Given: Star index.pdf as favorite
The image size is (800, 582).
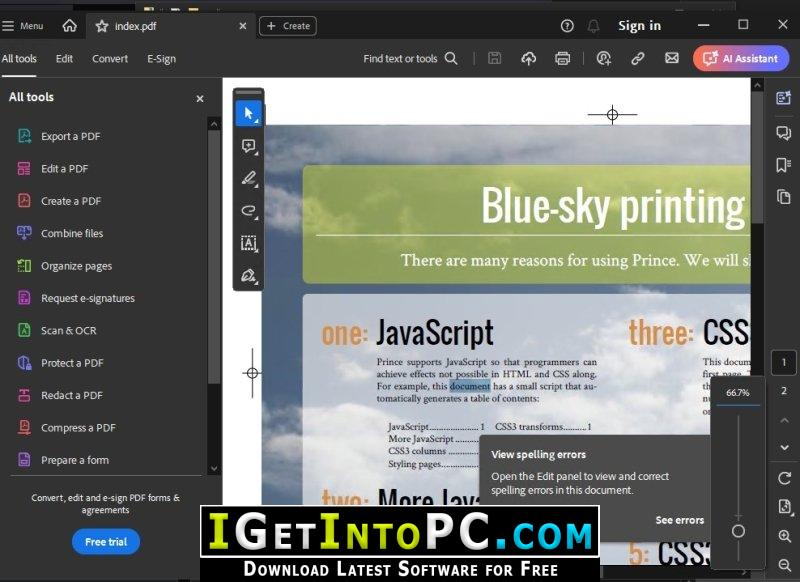Looking at the screenshot, I should (102, 26).
